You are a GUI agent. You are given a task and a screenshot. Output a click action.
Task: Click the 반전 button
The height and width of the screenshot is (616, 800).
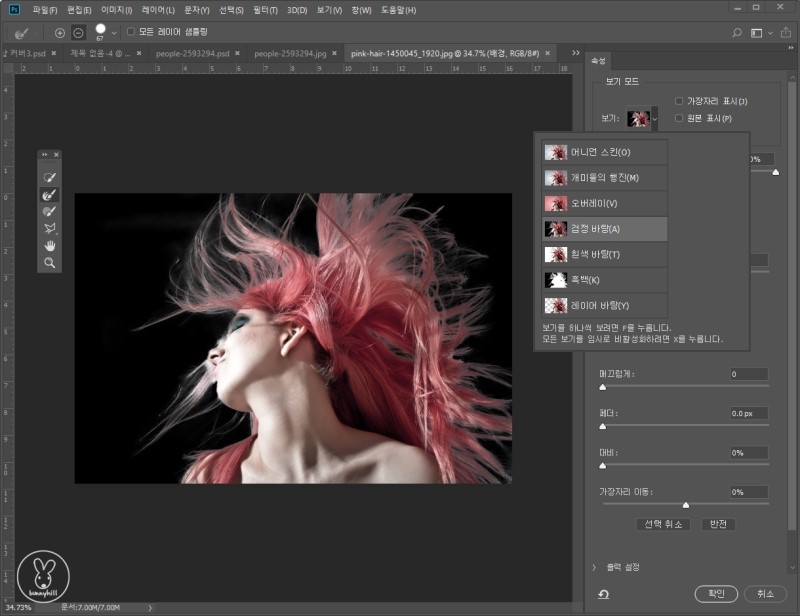718,524
